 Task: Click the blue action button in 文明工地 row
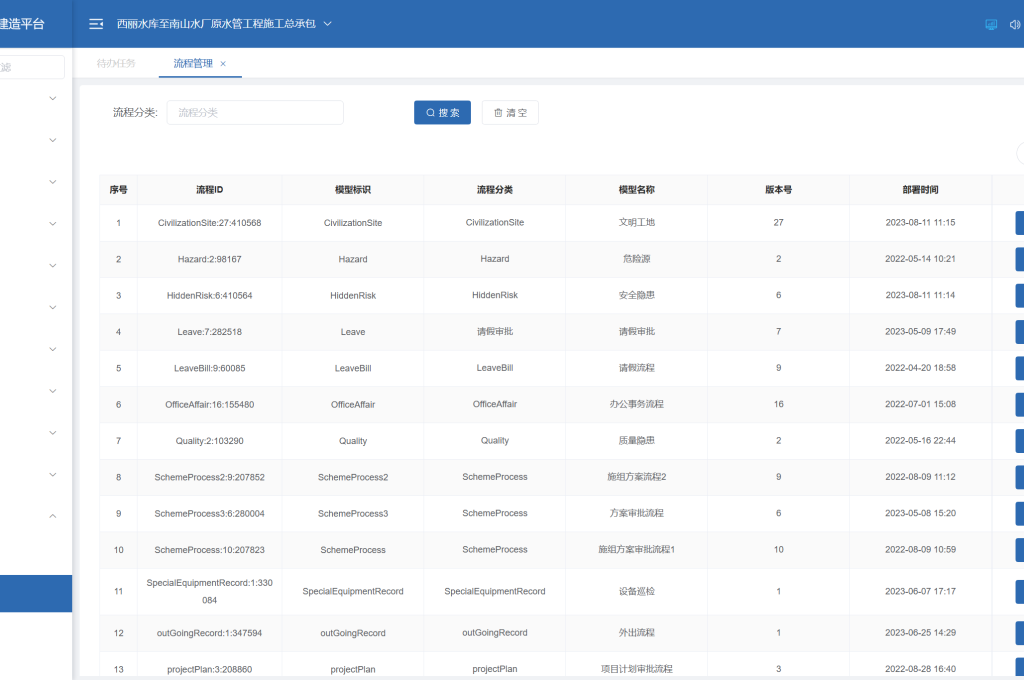[x=1018, y=223]
